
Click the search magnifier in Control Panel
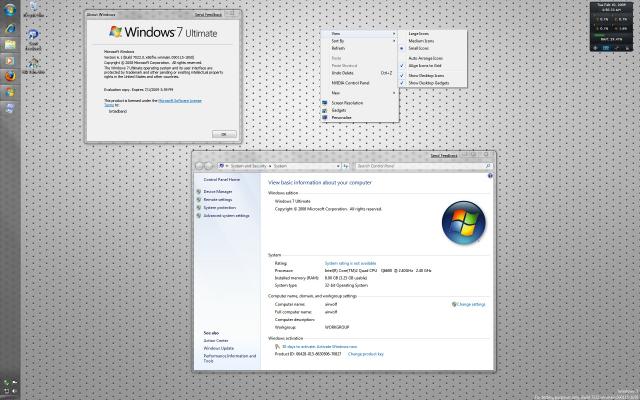click(x=488, y=166)
